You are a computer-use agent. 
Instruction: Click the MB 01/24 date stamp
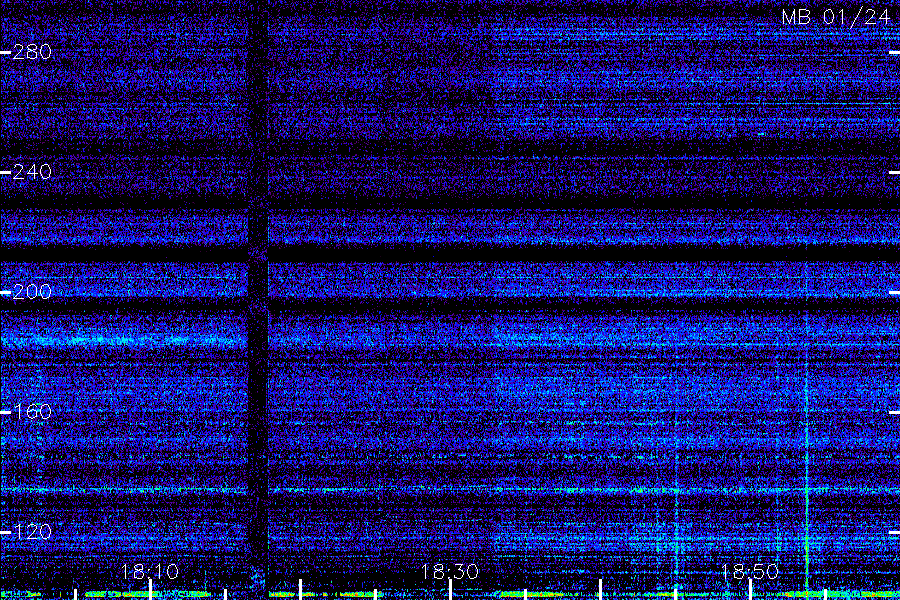click(x=836, y=17)
